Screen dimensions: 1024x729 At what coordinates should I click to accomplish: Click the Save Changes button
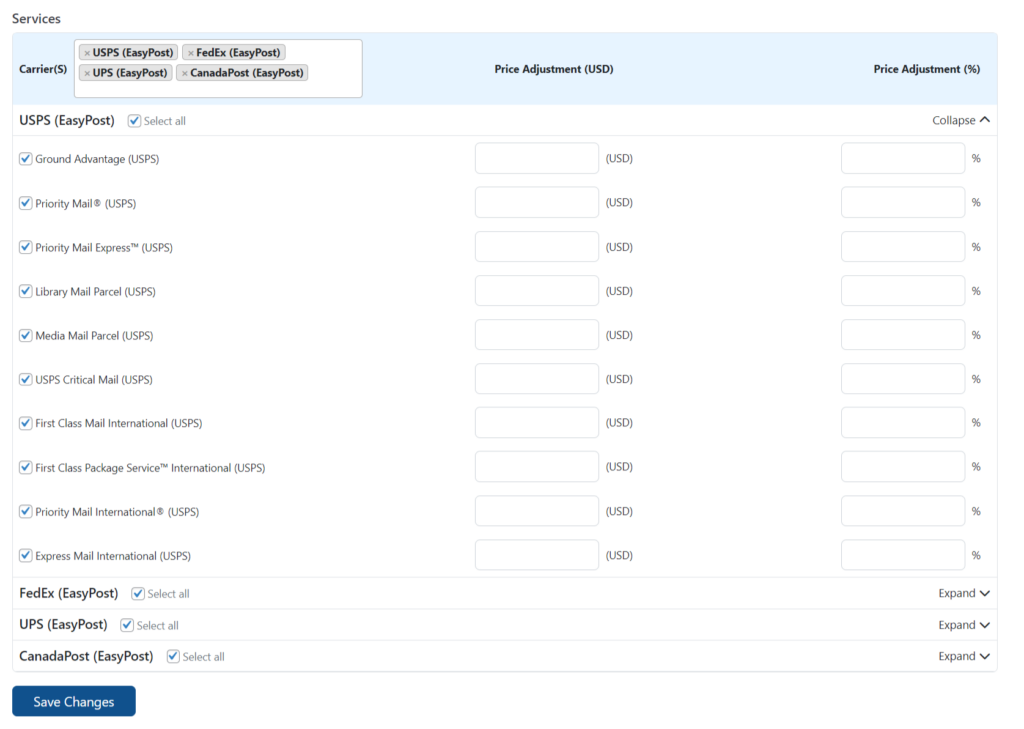coord(74,702)
